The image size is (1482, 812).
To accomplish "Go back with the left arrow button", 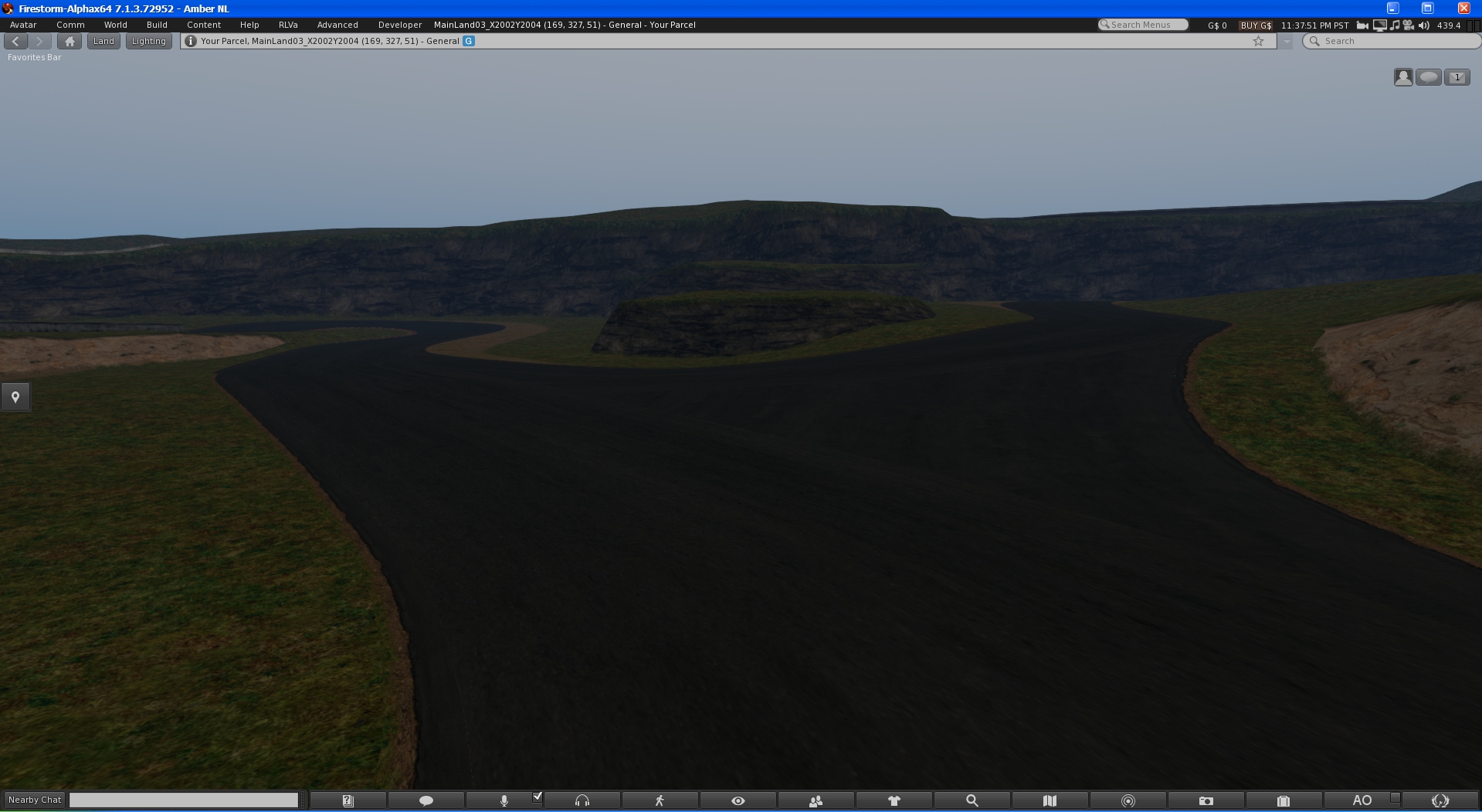I will point(15,41).
